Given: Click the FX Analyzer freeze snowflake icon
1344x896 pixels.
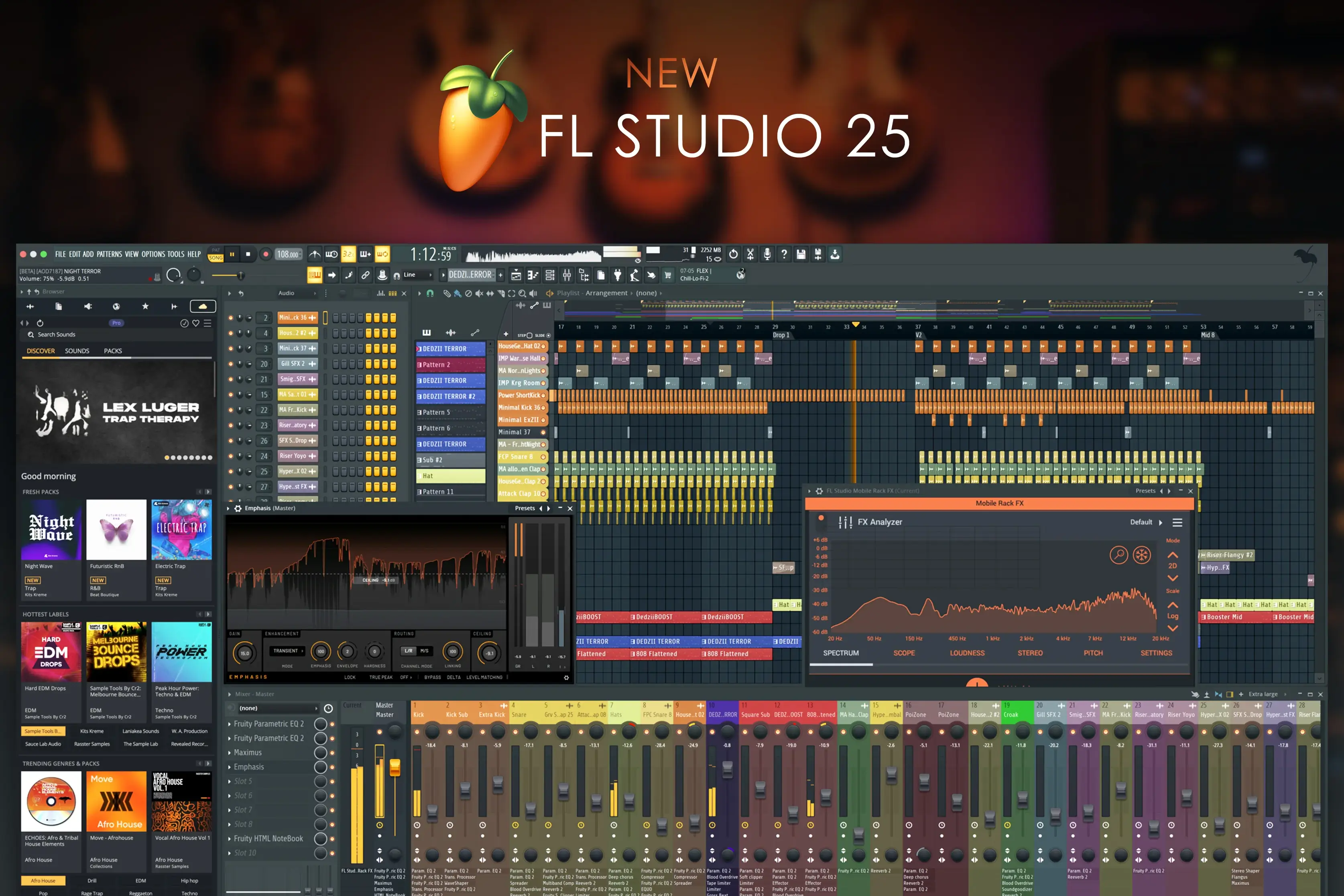Looking at the screenshot, I should click(1141, 555).
